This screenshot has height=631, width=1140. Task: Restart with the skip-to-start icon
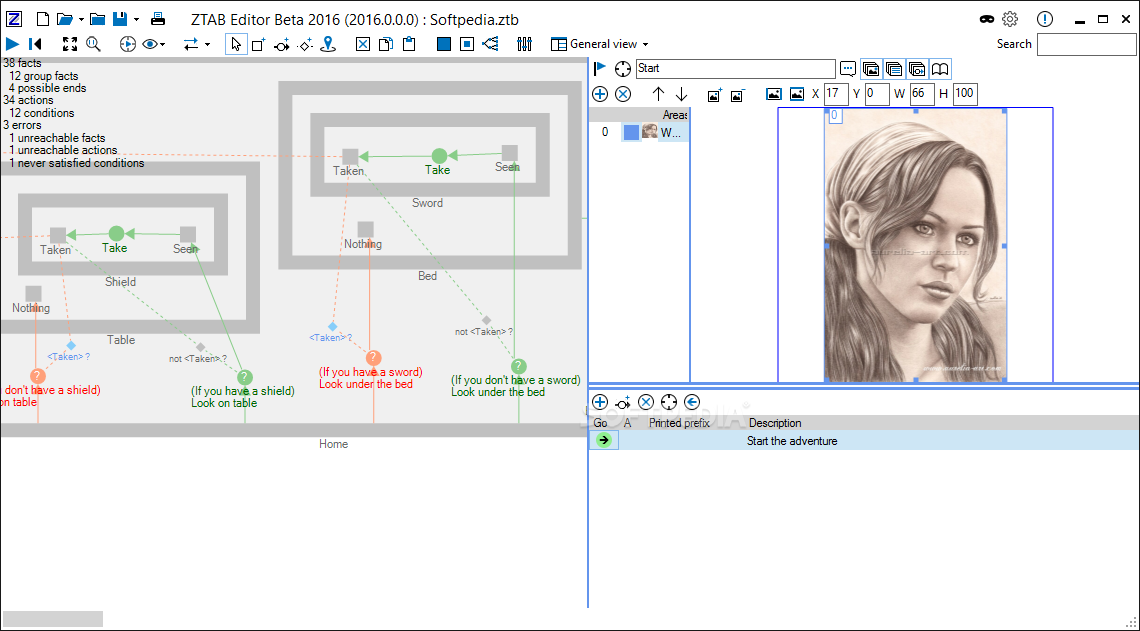pos(35,44)
